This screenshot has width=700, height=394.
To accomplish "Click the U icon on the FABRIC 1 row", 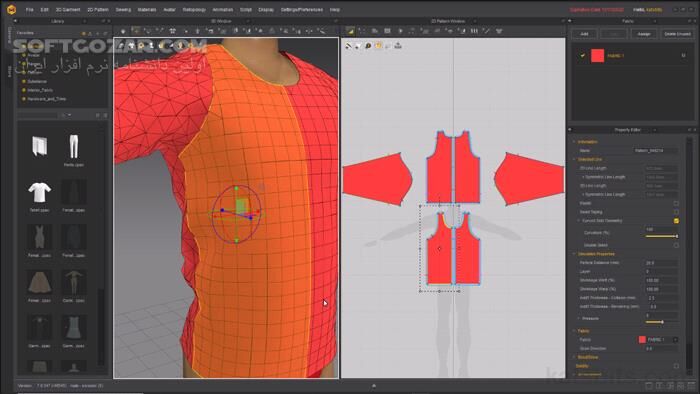I will pos(683,55).
